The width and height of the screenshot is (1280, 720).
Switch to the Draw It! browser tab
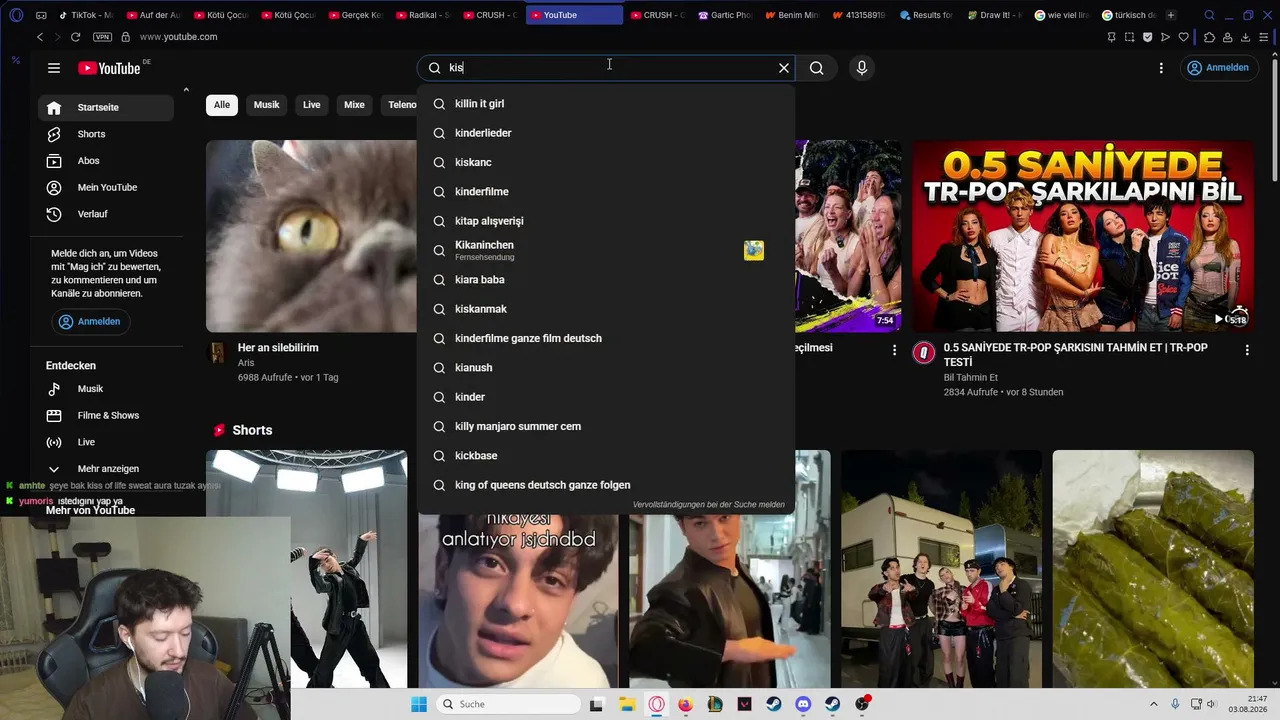click(x=994, y=15)
